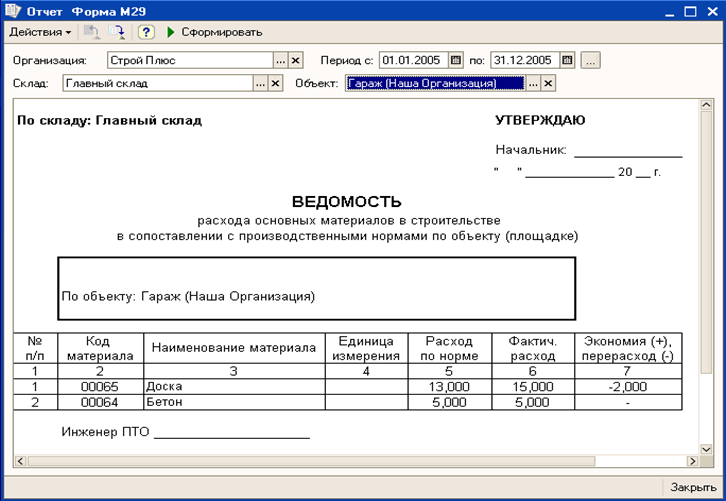Click the horizontal scrollbar right arrow

coord(693,461)
